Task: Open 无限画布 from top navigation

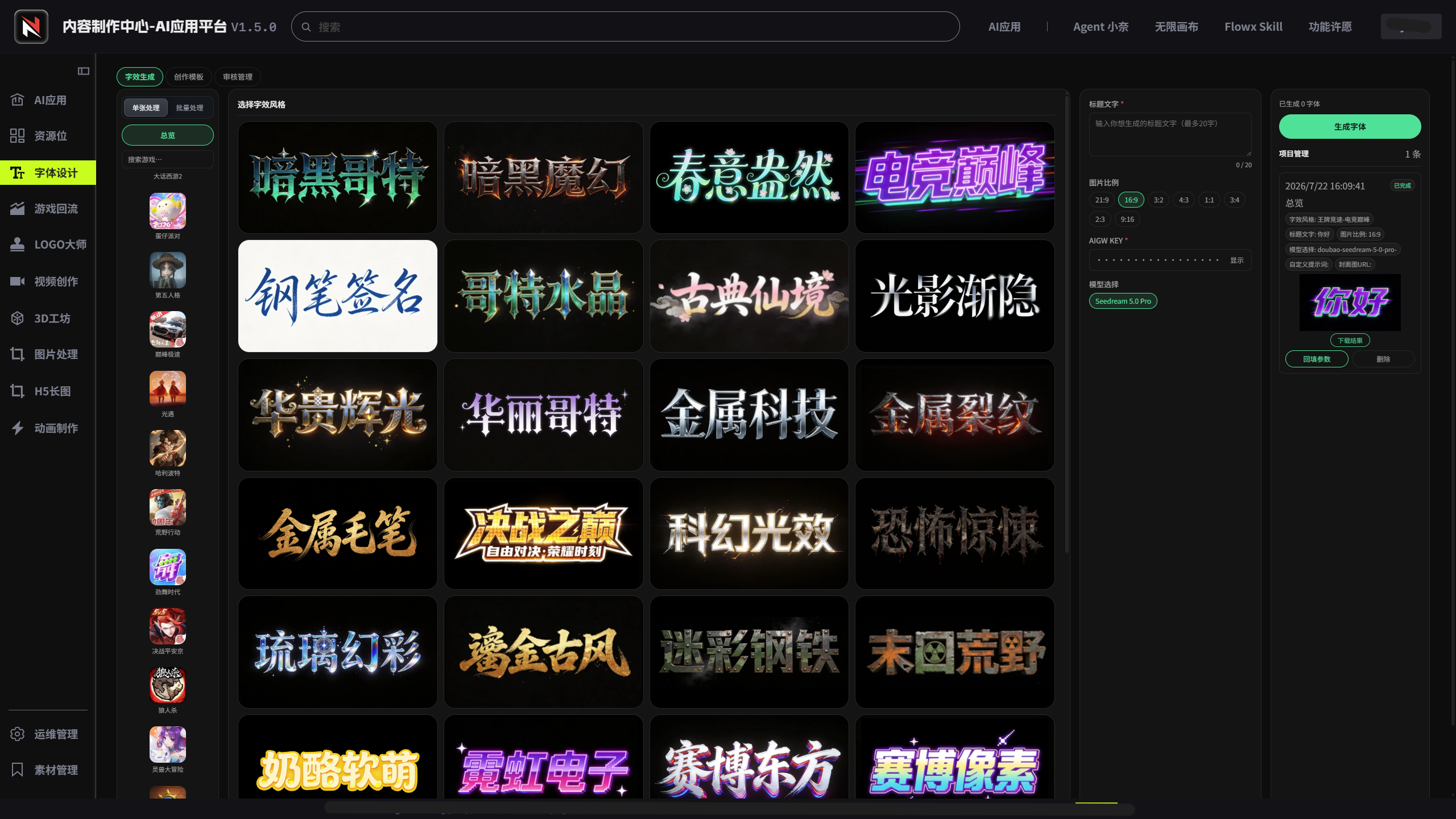Action: 1176,27
